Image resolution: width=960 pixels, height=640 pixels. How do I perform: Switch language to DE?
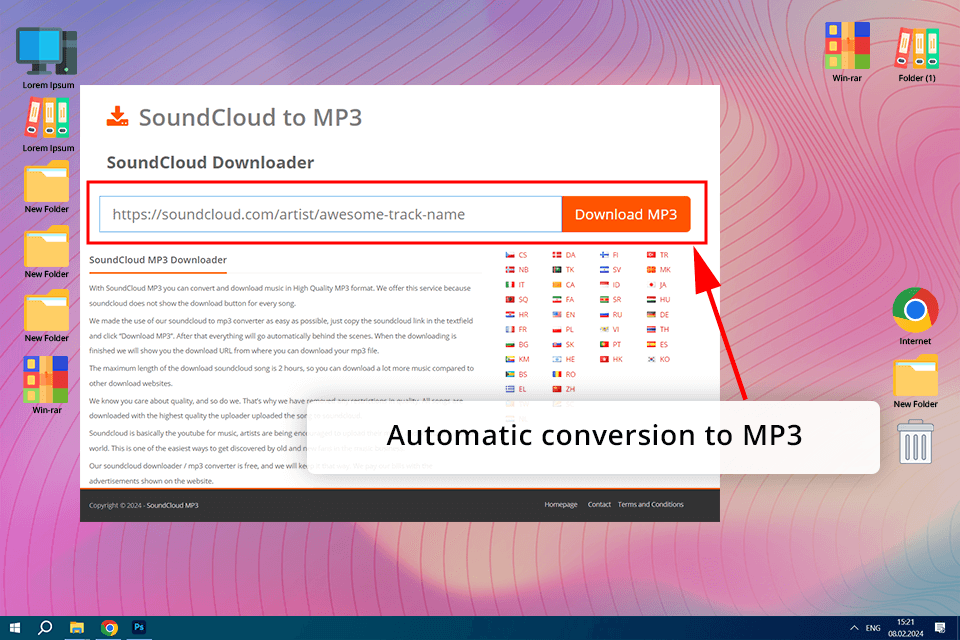664,315
